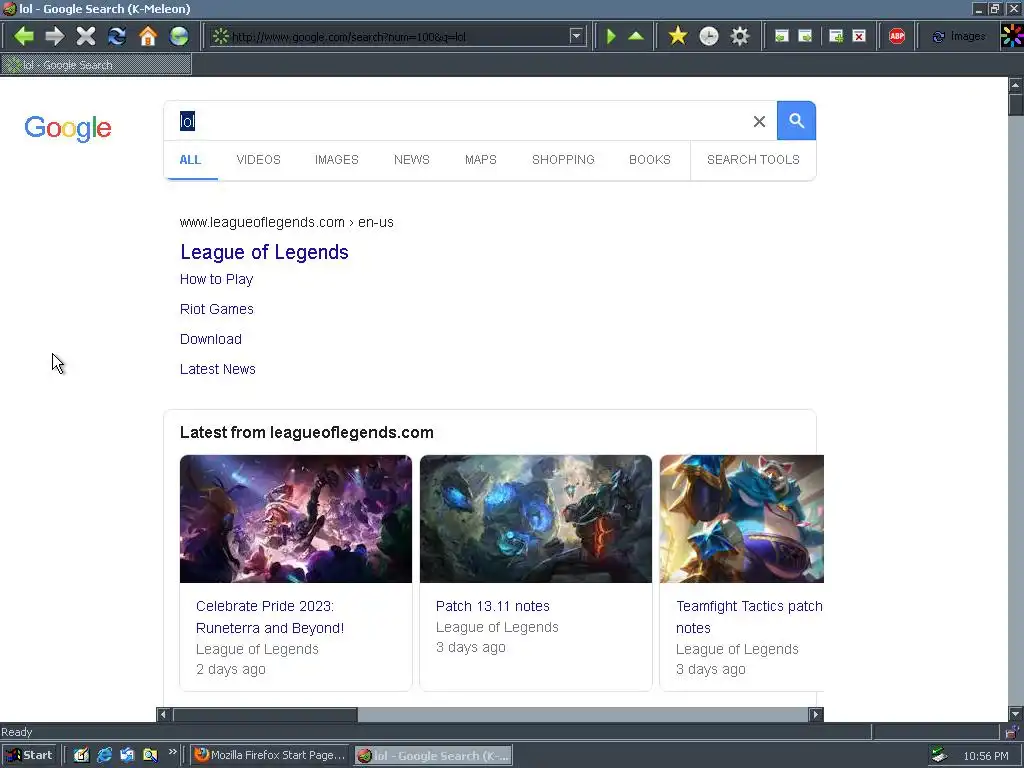Open 'Celebrate Pride 2023: Runeterra and Beyond!' link
This screenshot has width=1024, height=768.
pyautogui.click(x=270, y=617)
